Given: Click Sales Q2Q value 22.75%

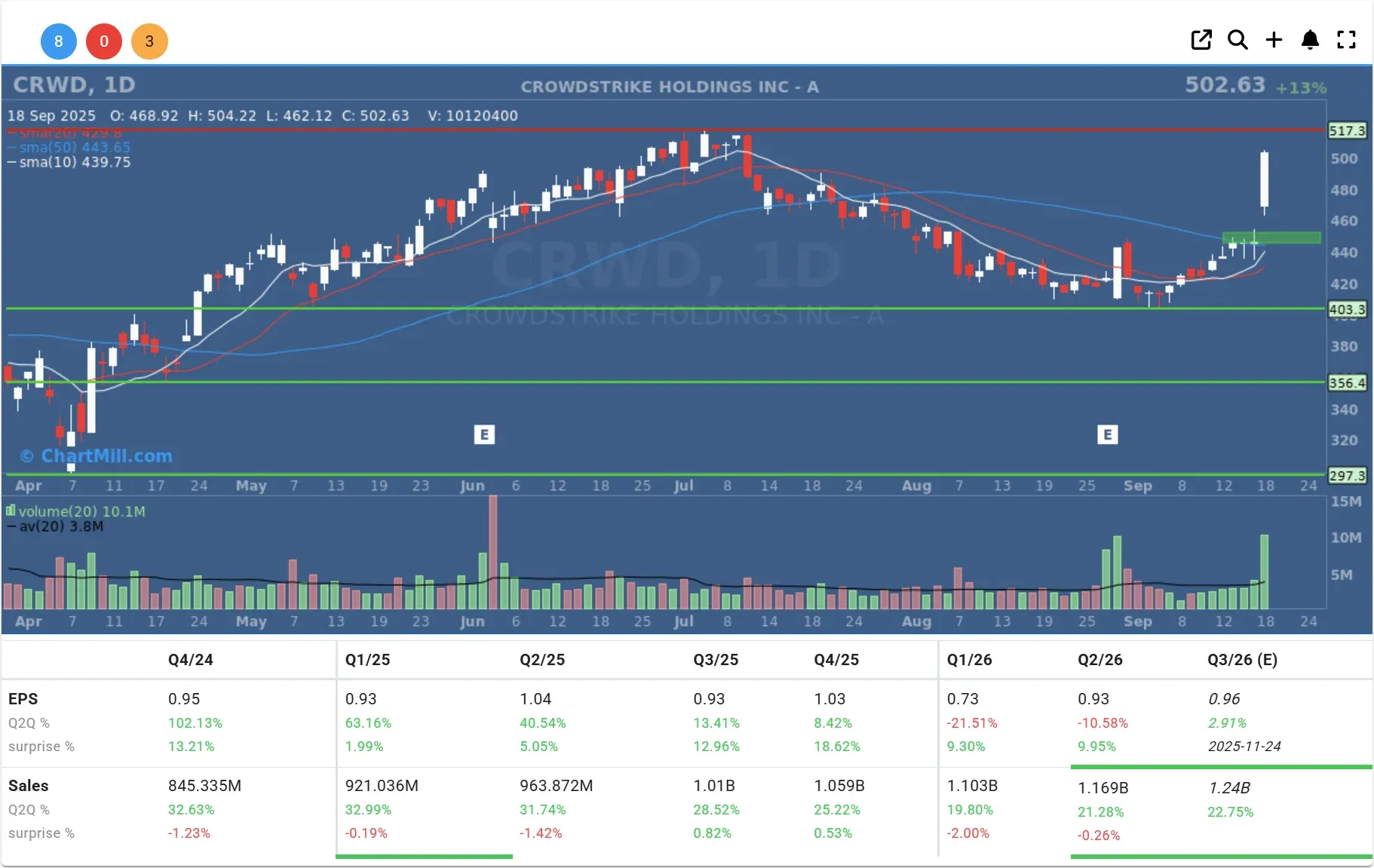Looking at the screenshot, I should (x=1230, y=812).
